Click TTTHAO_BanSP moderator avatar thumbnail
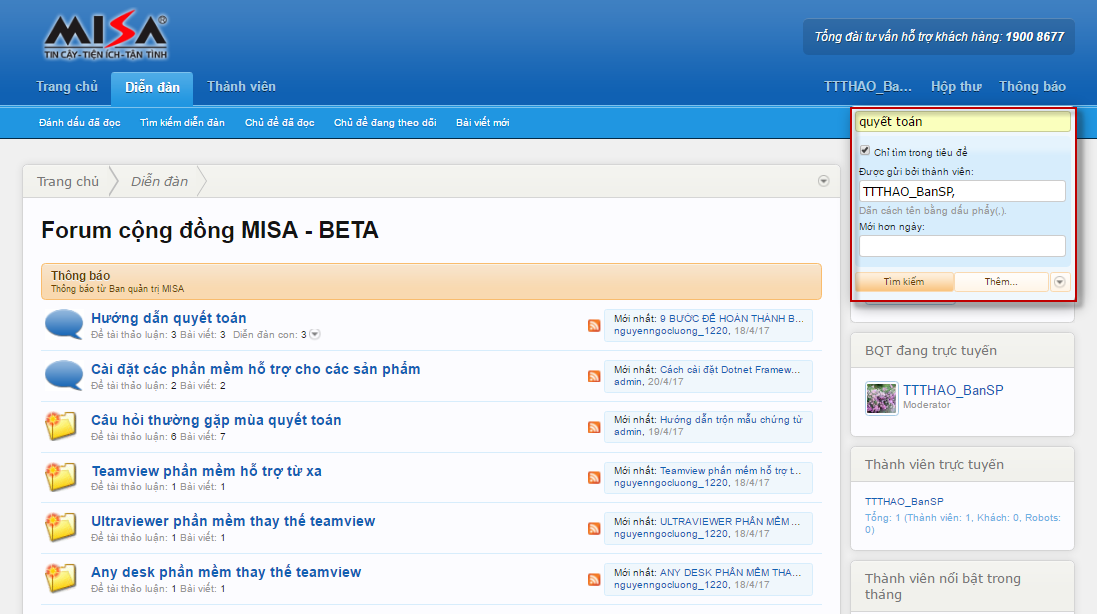 tap(881, 398)
